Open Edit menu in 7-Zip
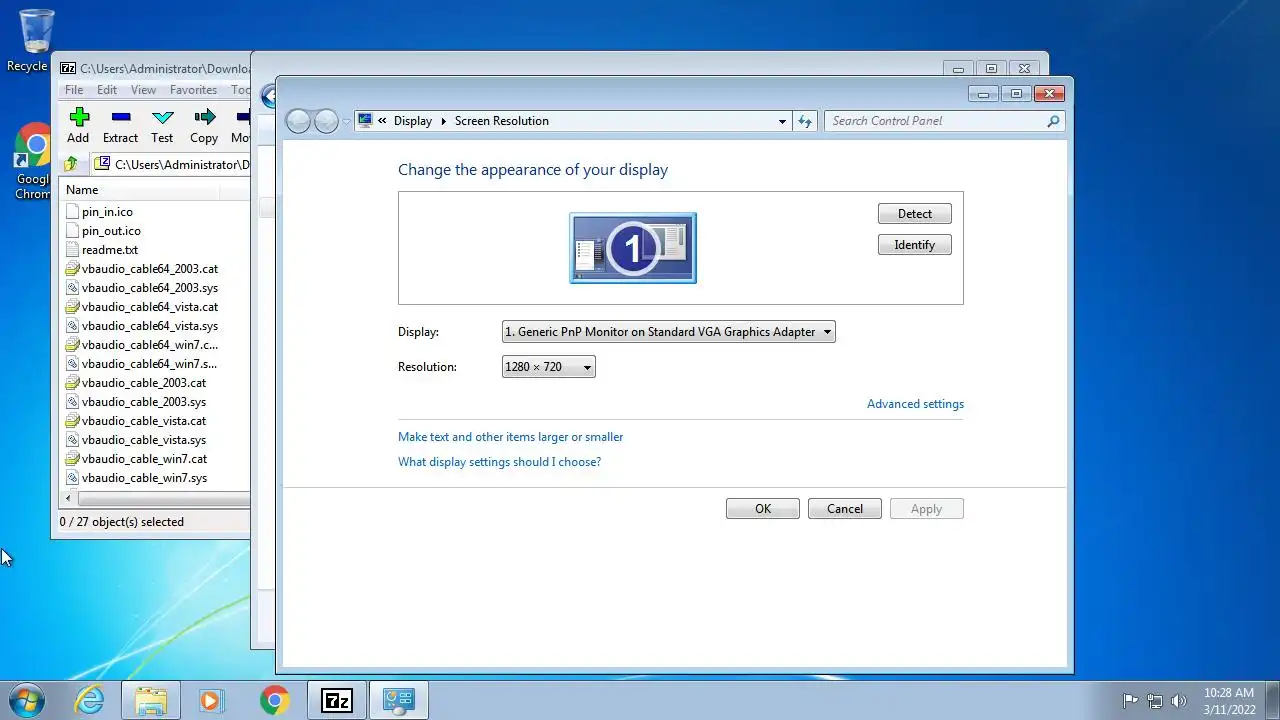 tap(107, 90)
